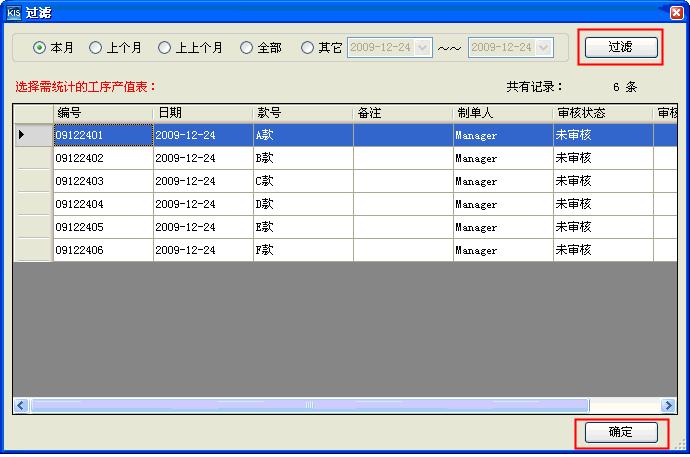Enable the 其它 custom date range option
Viewport: 690px width, 457px height.
pos(307,47)
